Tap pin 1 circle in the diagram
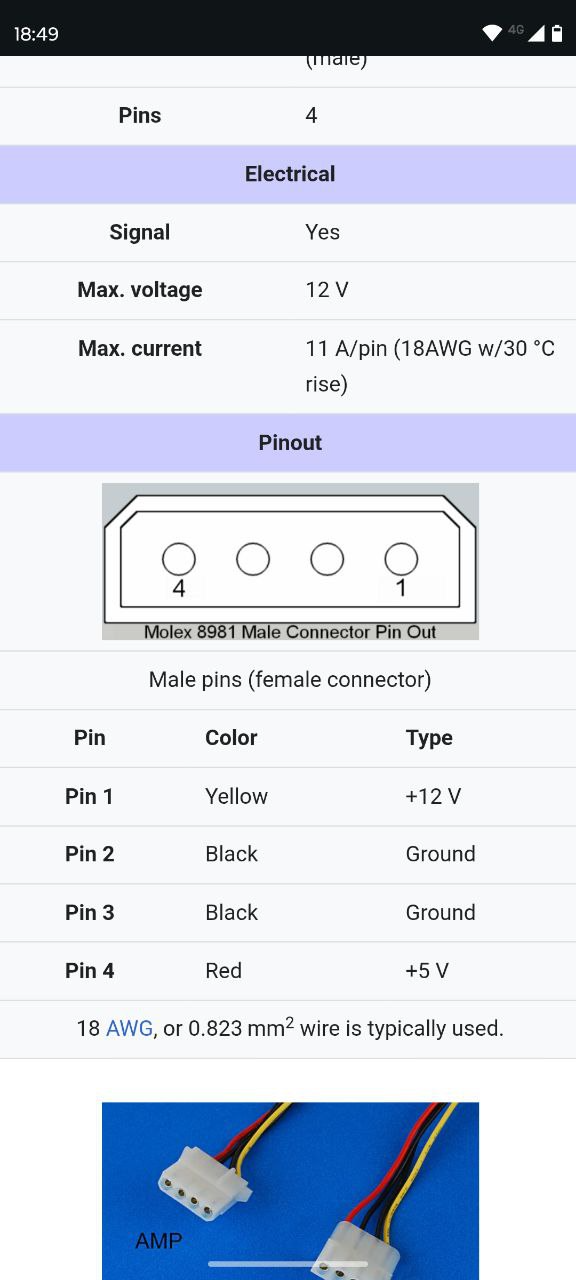576x1280 pixels. [401, 559]
